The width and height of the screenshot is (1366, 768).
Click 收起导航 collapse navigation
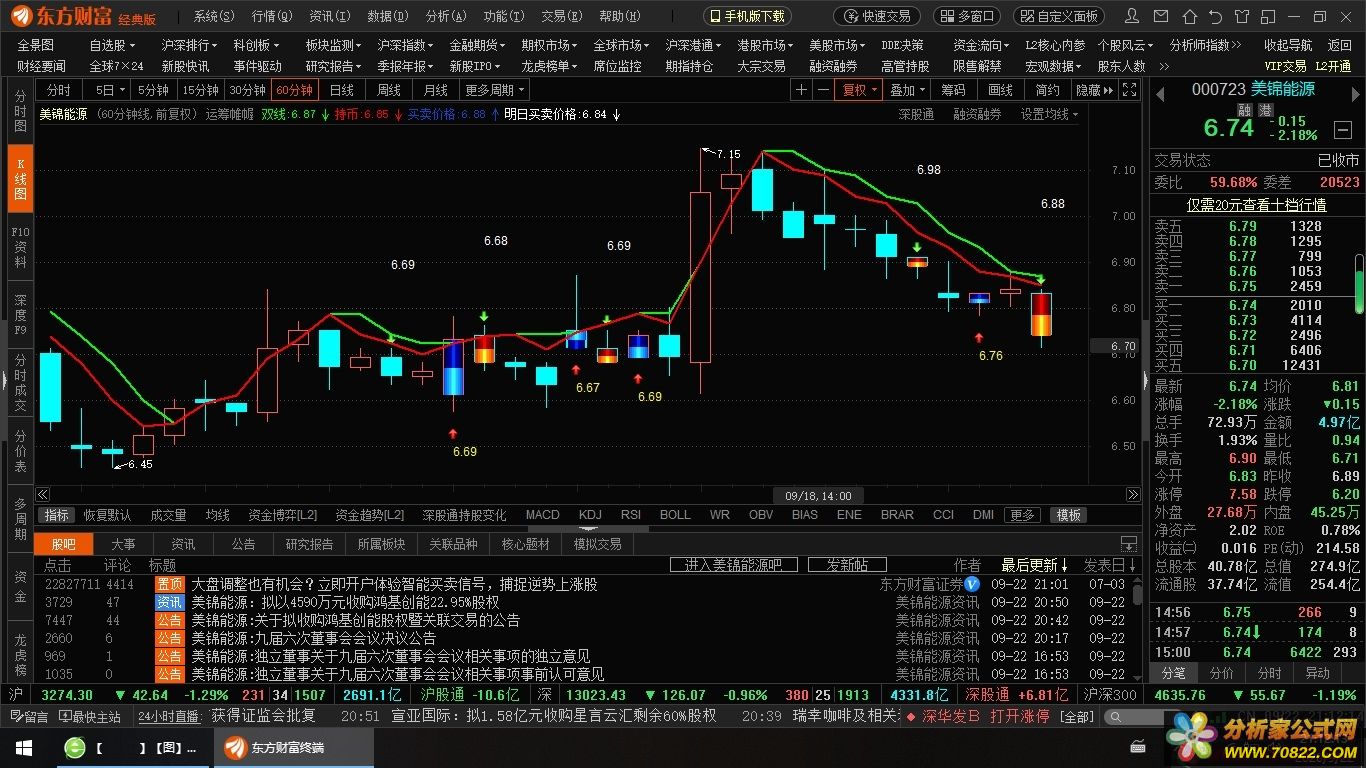(x=1287, y=45)
